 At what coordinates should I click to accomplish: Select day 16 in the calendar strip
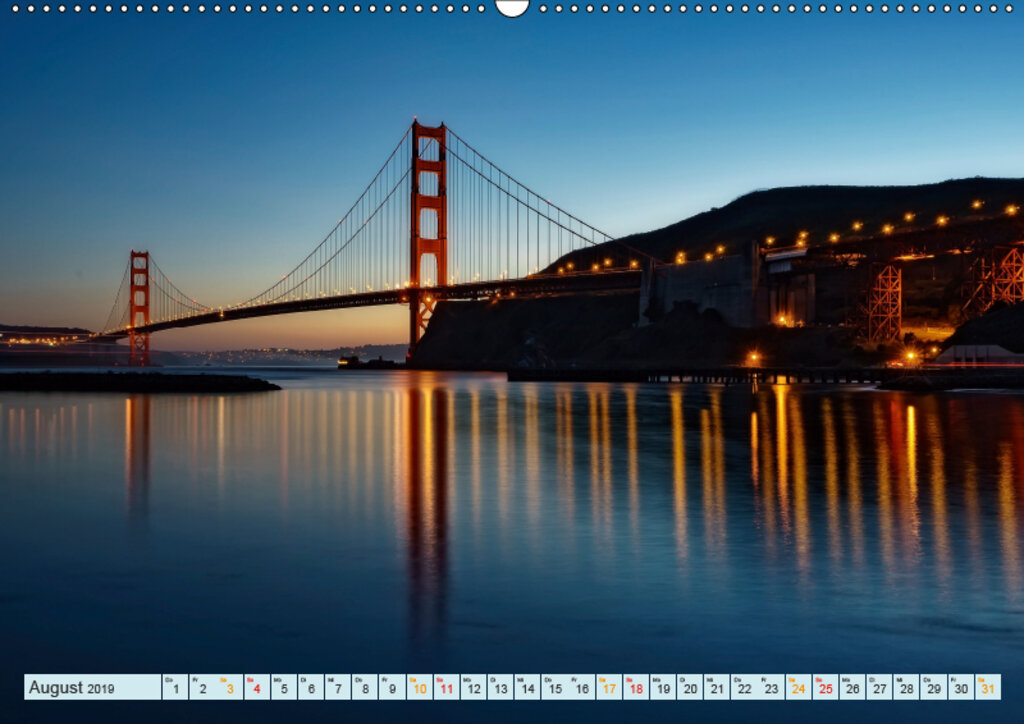click(x=582, y=687)
